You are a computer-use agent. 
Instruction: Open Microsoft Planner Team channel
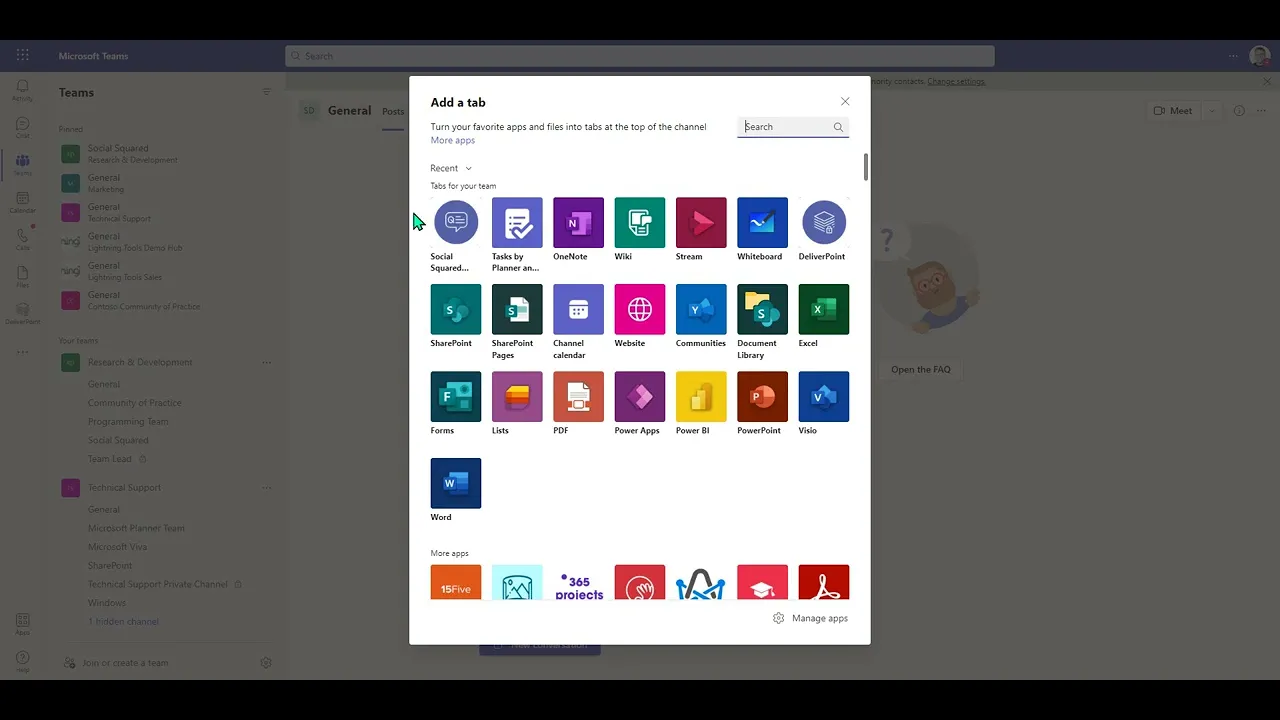pyautogui.click(x=136, y=528)
